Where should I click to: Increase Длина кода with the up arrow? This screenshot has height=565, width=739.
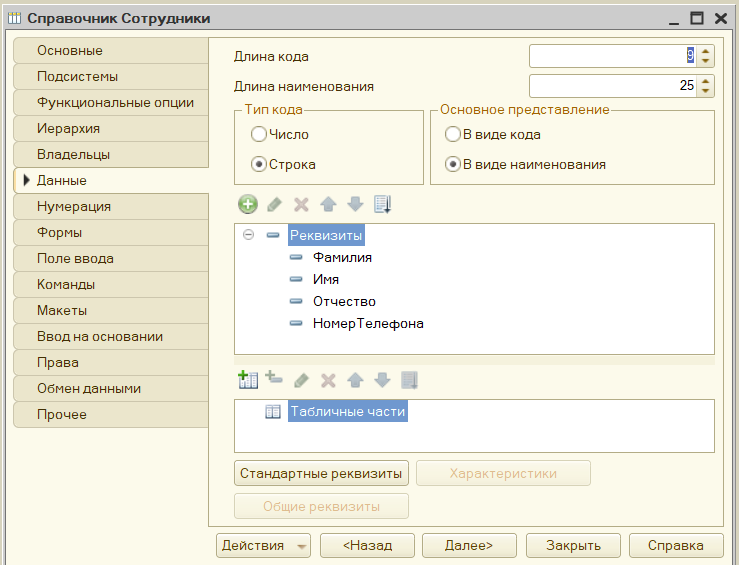coord(706,51)
